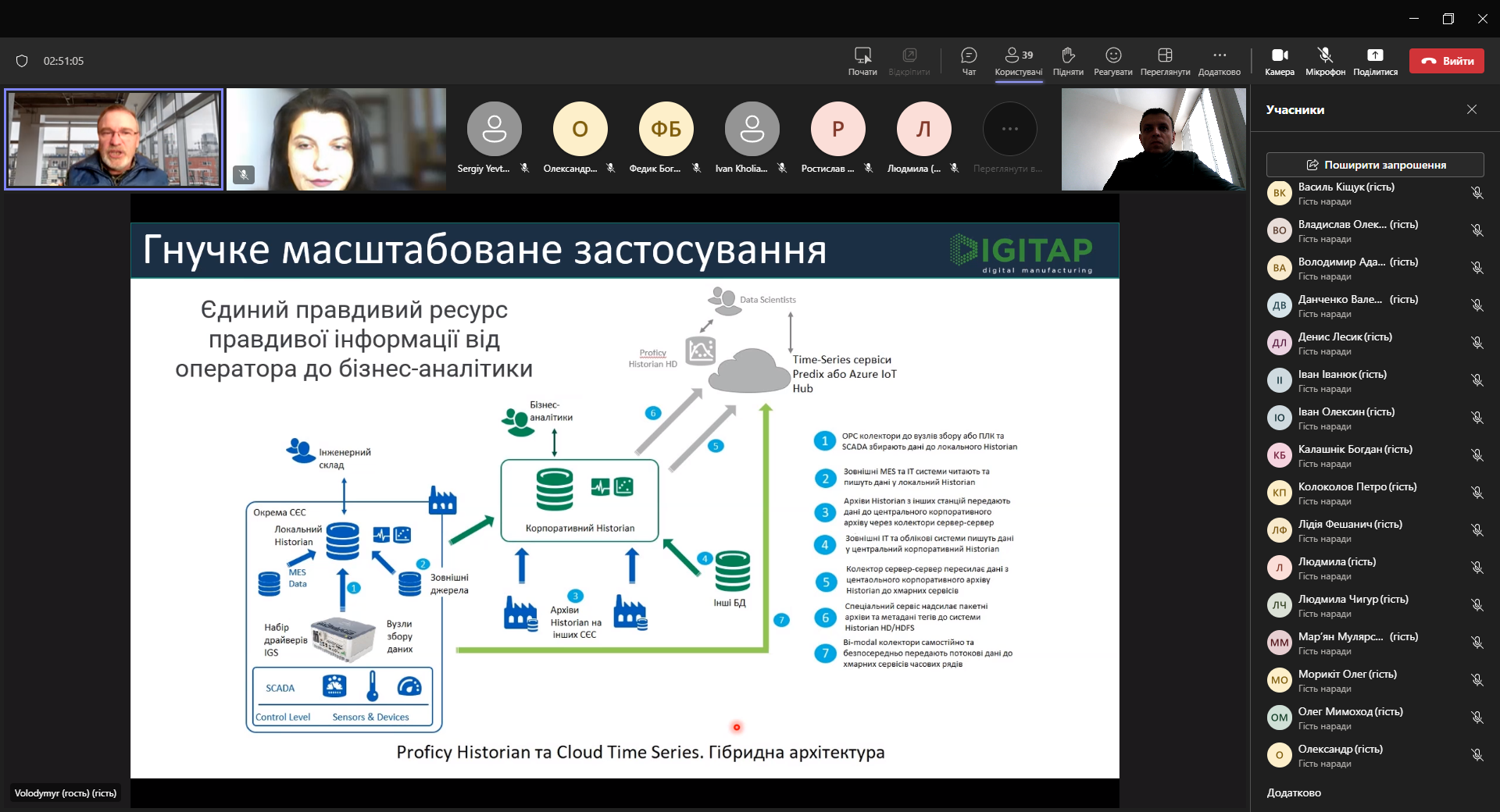
Task: Click Лідія Фешанич mic icon
Action: coord(1477,530)
